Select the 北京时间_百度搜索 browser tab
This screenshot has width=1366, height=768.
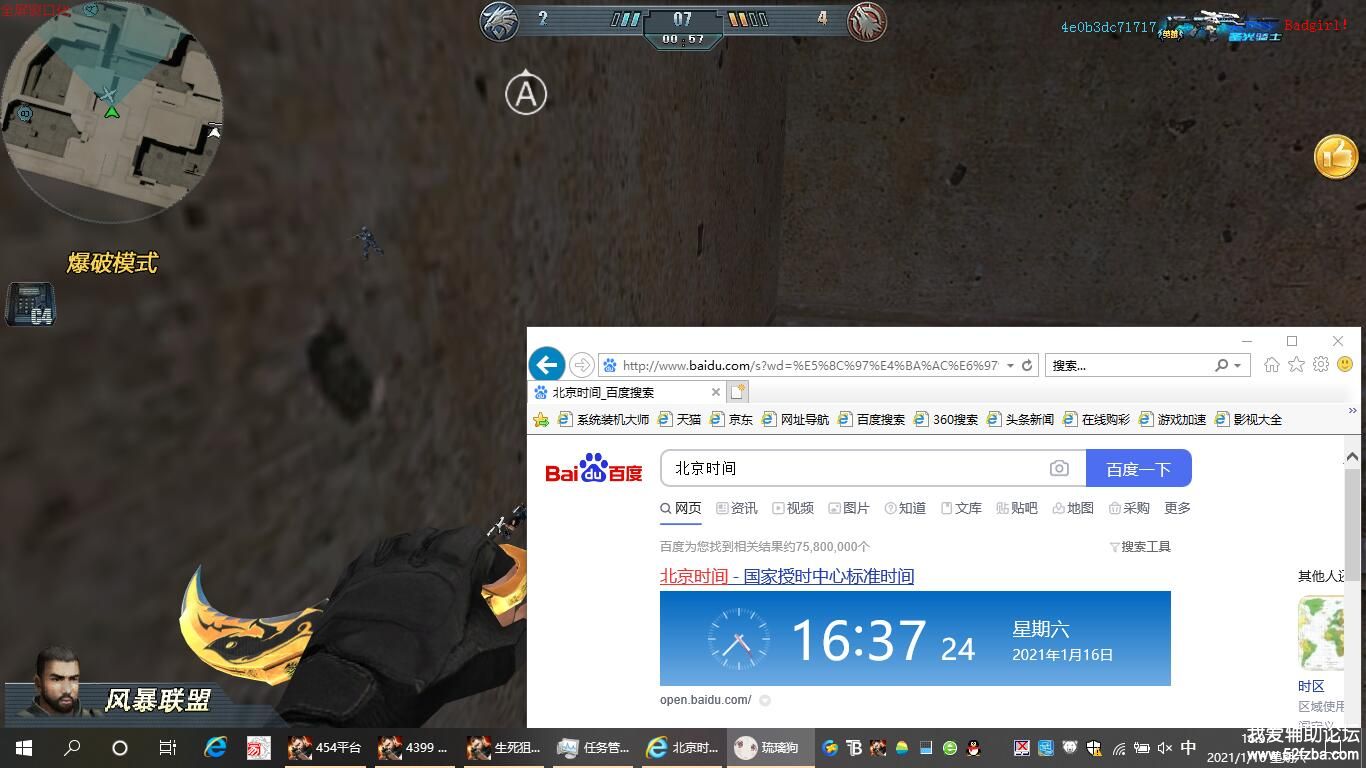click(627, 392)
